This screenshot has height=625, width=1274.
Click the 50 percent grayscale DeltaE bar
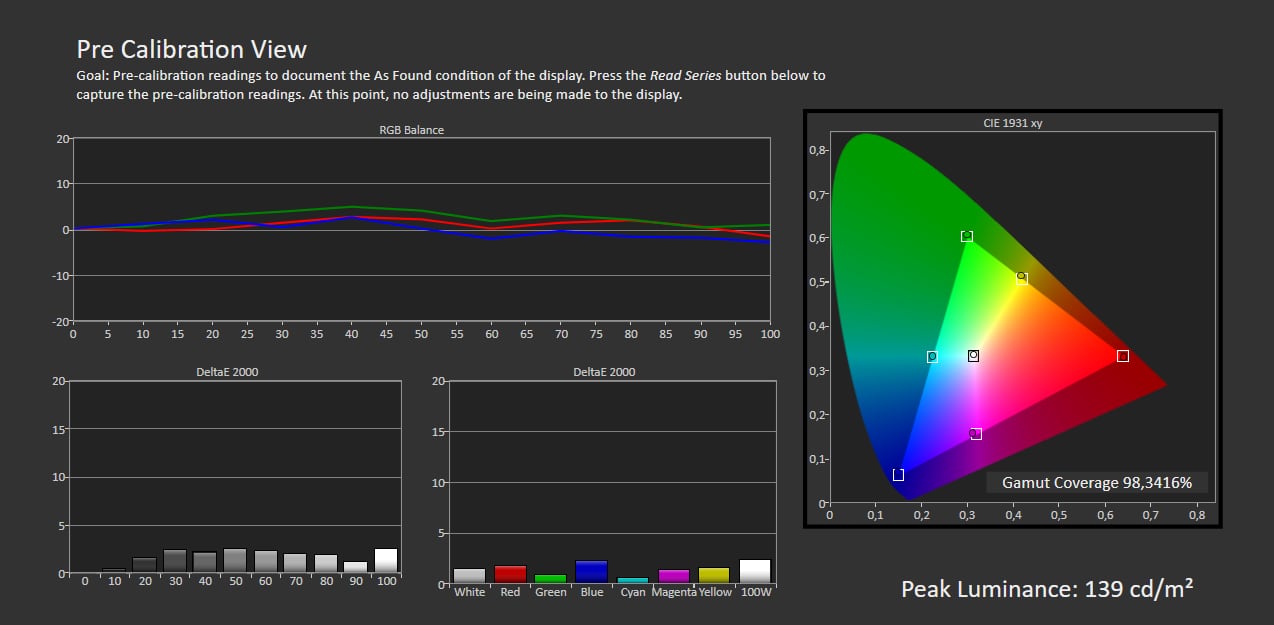[235, 561]
